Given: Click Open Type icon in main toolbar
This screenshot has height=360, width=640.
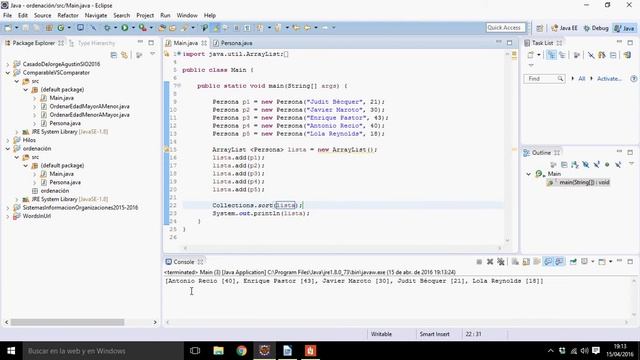Looking at the screenshot, I should click(x=162, y=28).
